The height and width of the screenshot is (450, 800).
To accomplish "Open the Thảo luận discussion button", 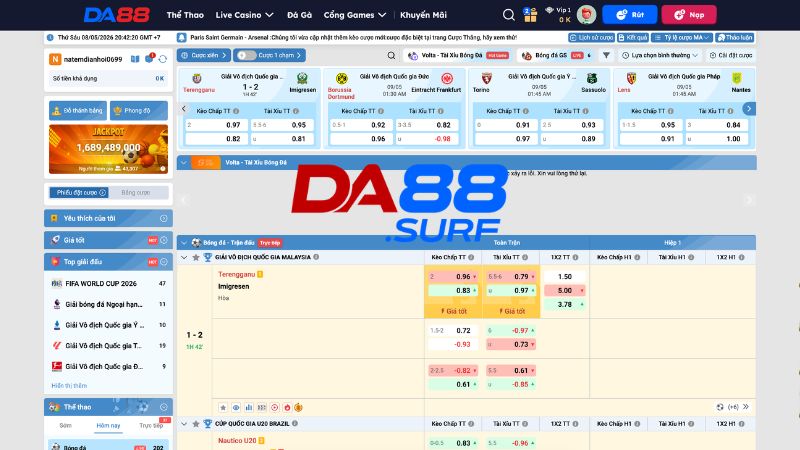I will tap(735, 38).
